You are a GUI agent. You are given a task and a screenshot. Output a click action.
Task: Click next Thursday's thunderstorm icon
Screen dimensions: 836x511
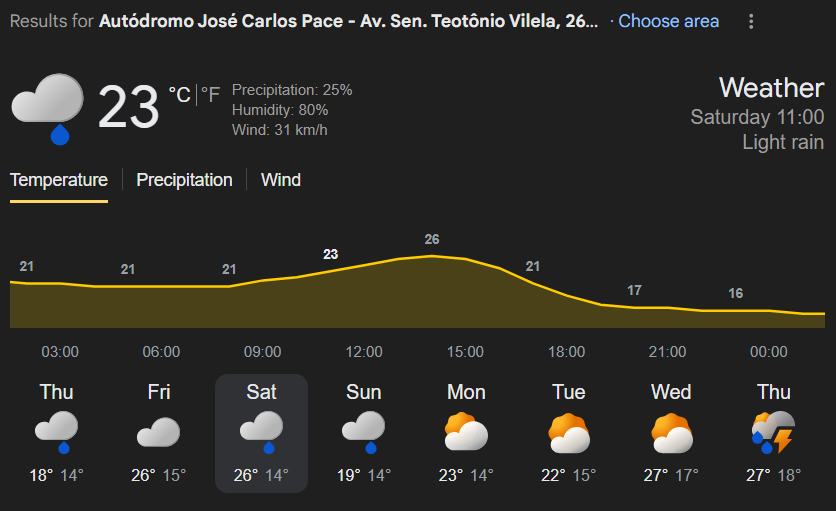(x=773, y=432)
